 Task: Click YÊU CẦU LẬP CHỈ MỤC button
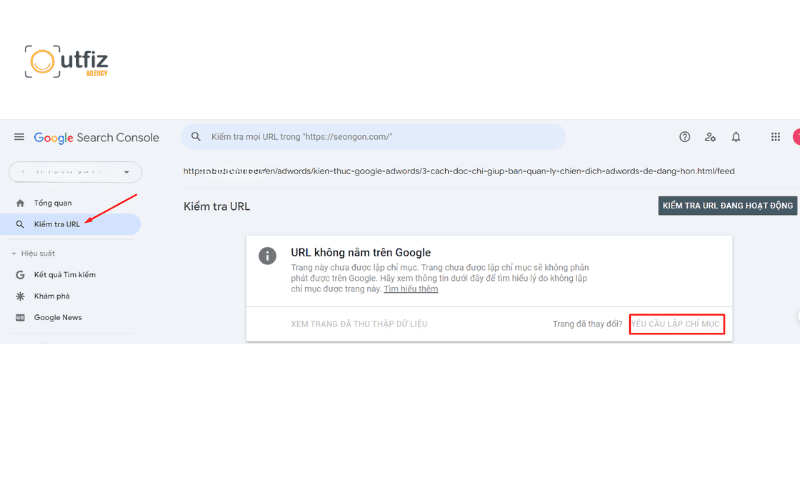677,324
